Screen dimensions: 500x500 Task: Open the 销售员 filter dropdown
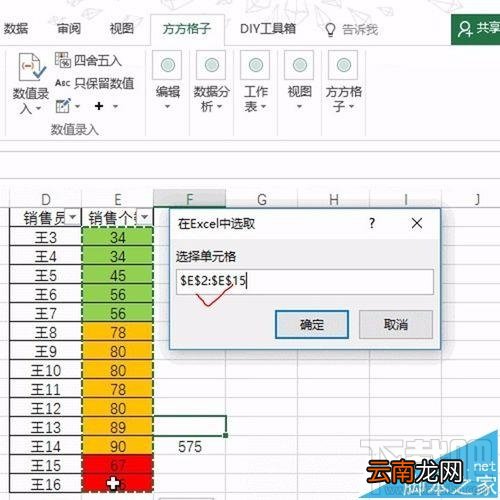point(72,218)
